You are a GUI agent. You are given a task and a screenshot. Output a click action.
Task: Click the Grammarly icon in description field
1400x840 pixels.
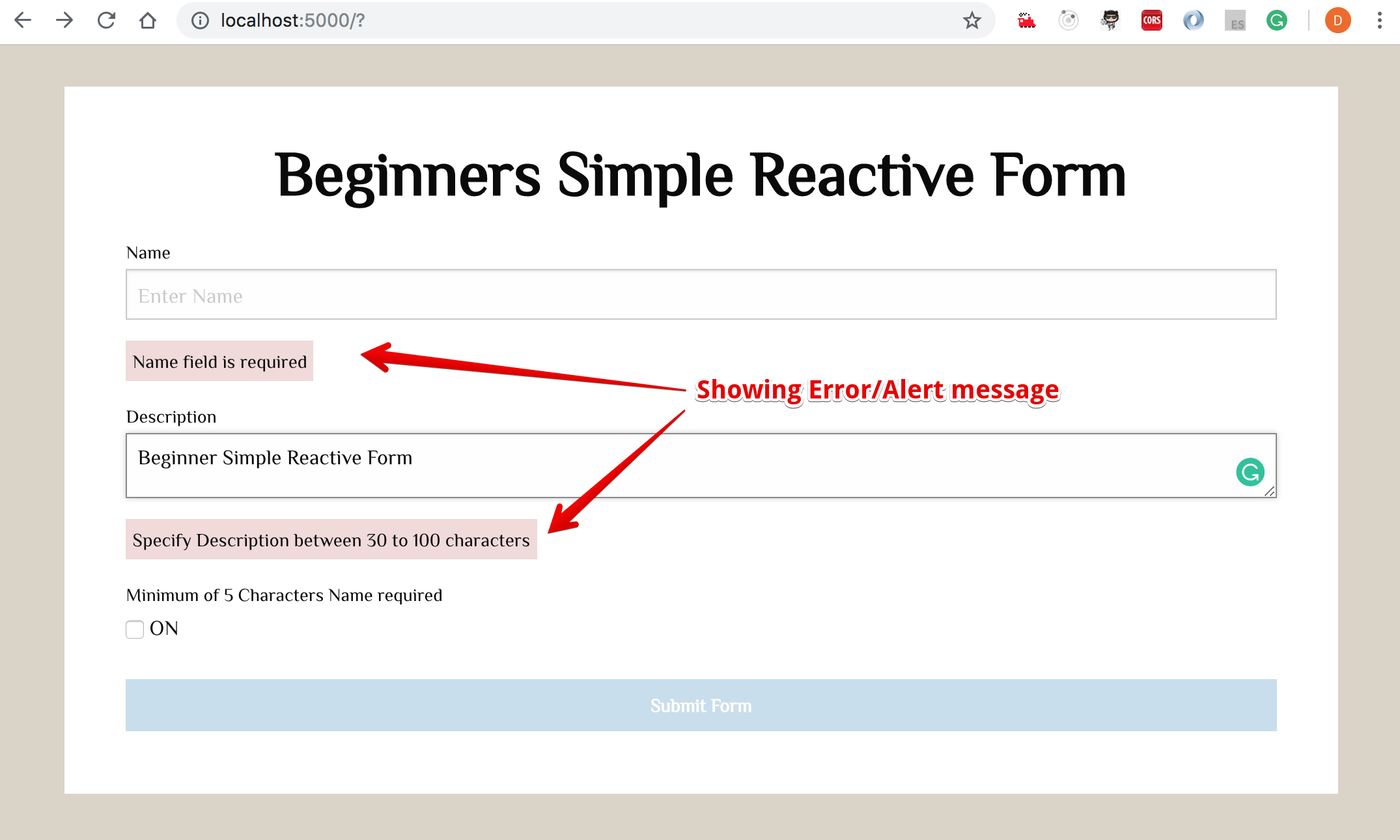coord(1251,472)
